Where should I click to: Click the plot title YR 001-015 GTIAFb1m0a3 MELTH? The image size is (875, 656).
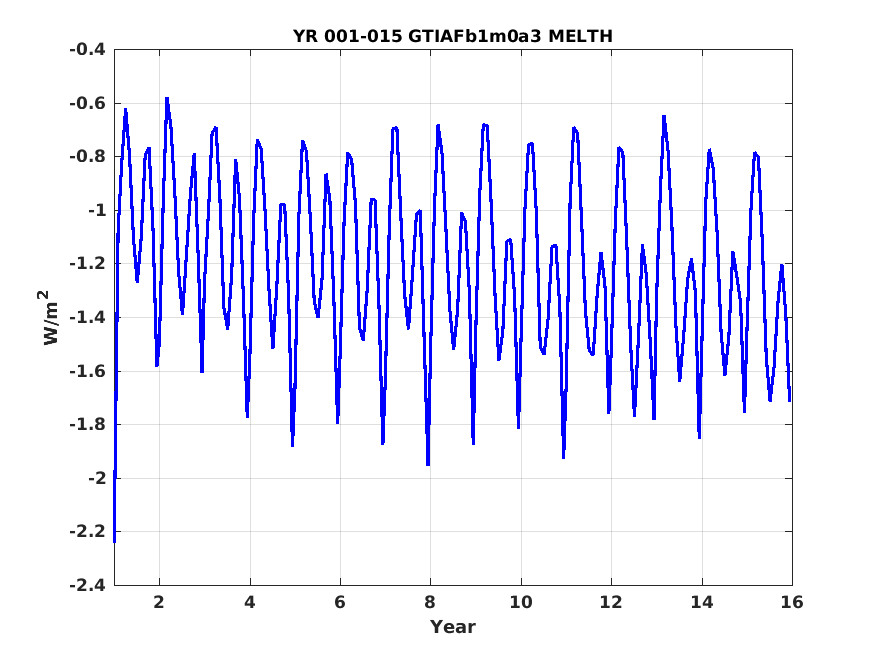pyautogui.click(x=453, y=36)
